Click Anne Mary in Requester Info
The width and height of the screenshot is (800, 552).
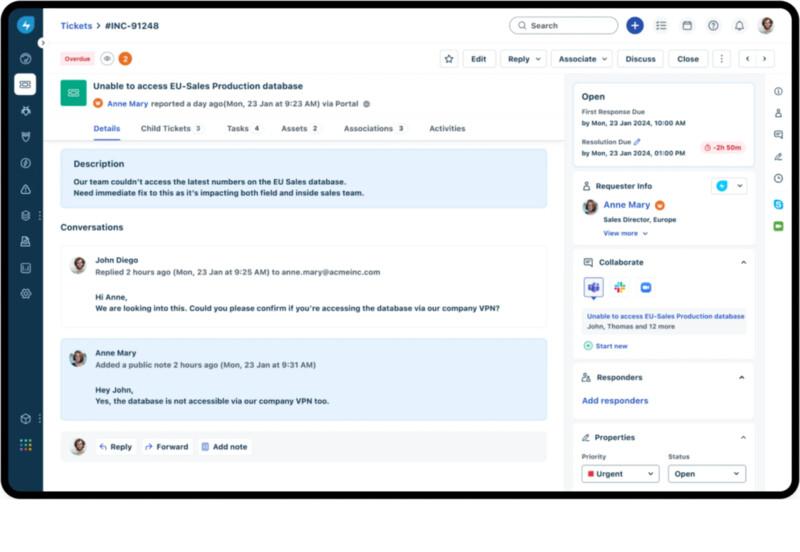pyautogui.click(x=627, y=205)
